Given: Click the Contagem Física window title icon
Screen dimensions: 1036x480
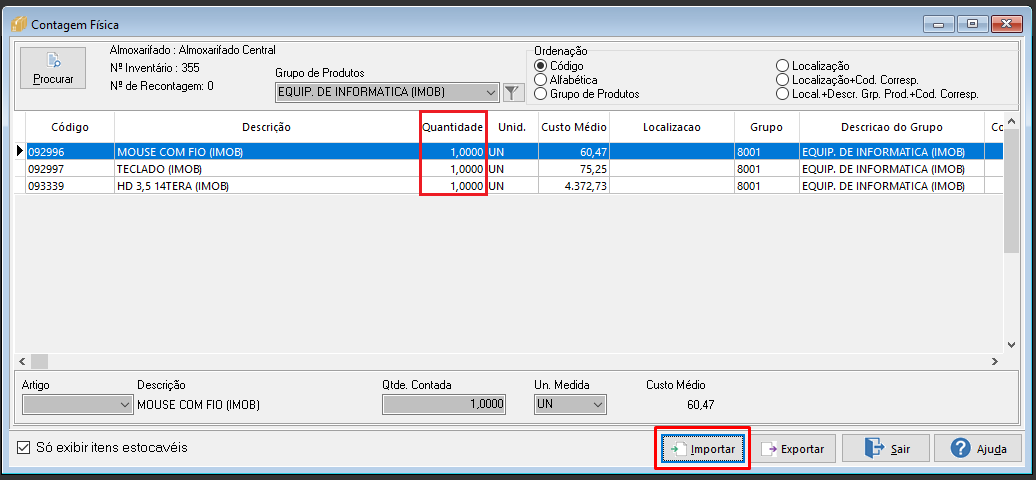Looking at the screenshot, I should (x=18, y=25).
